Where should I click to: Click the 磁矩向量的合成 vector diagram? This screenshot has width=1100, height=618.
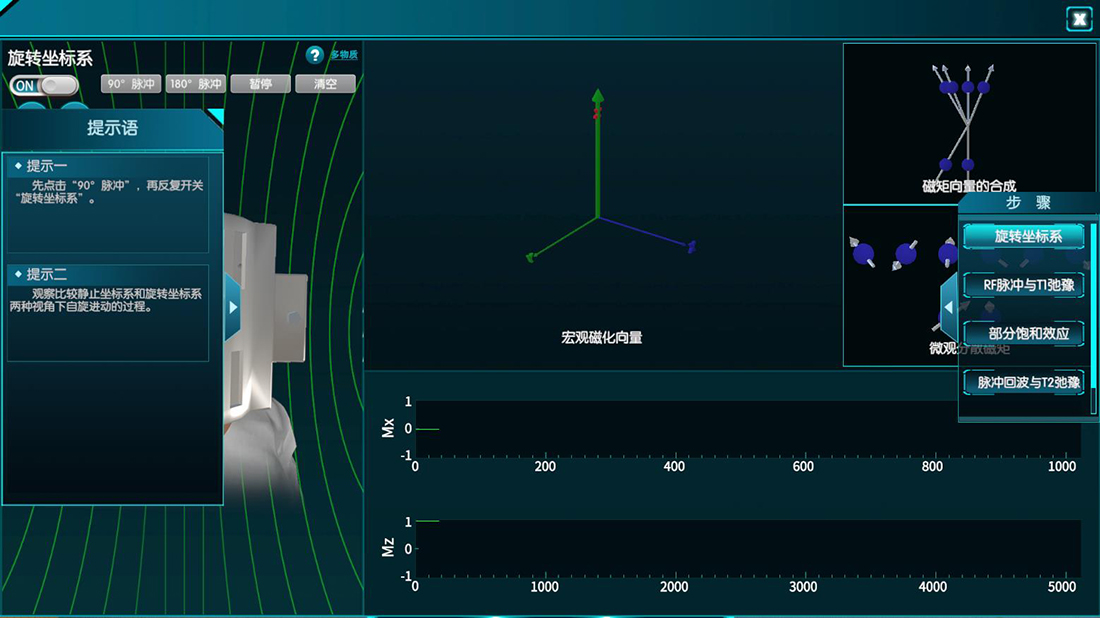[x=967, y=120]
